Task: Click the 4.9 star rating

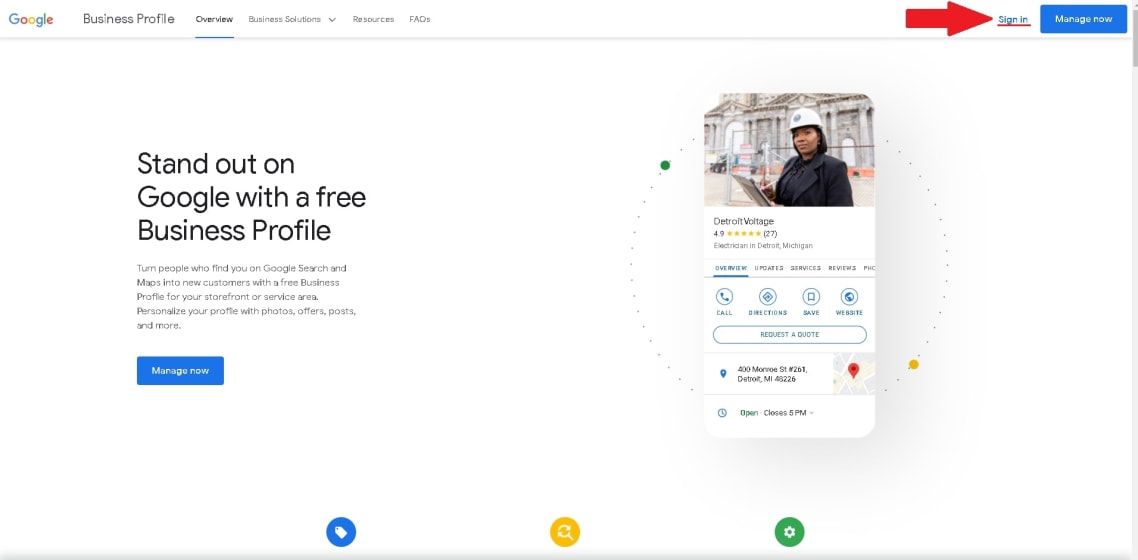Action: click(x=745, y=234)
